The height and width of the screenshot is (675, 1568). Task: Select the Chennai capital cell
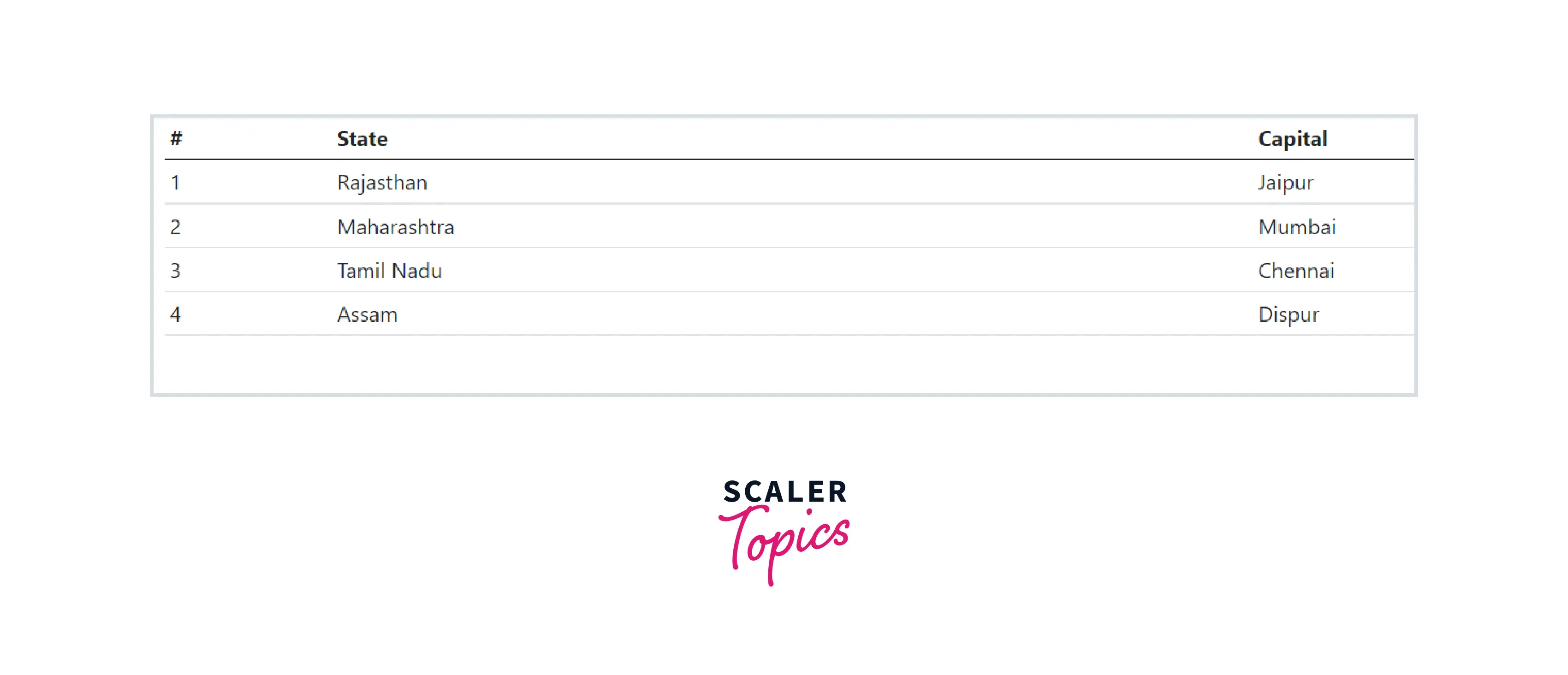(1296, 271)
